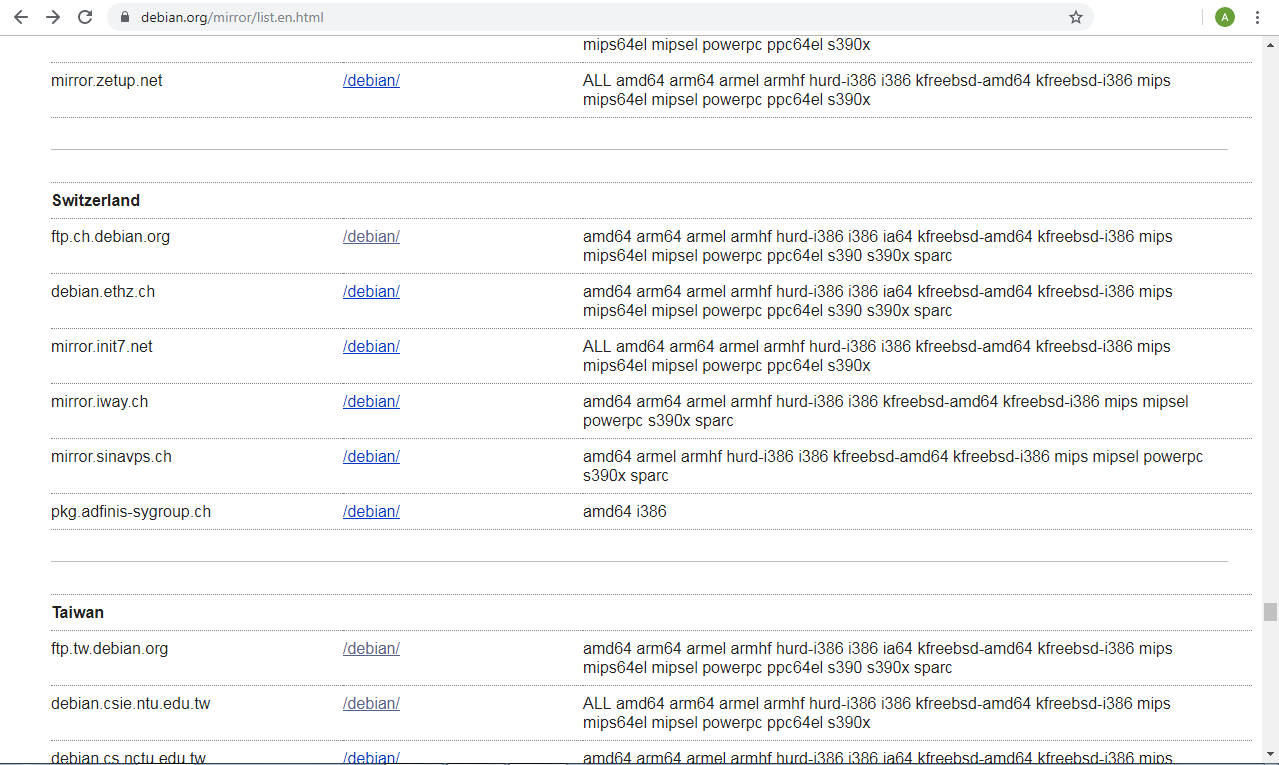Open the /debian/ link for ftp.tw.debian.org
1279x765 pixels.
point(371,648)
